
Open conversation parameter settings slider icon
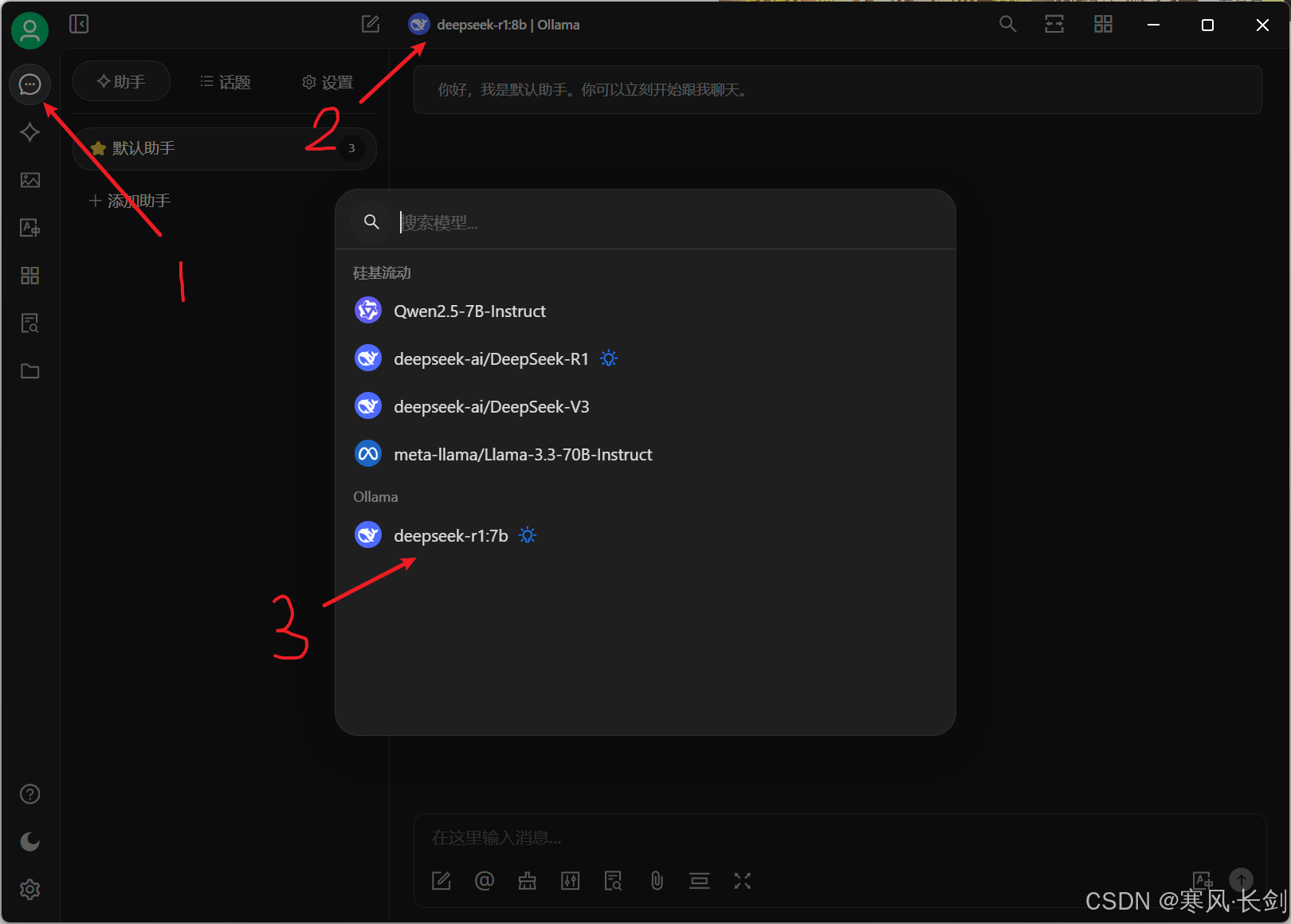click(571, 880)
